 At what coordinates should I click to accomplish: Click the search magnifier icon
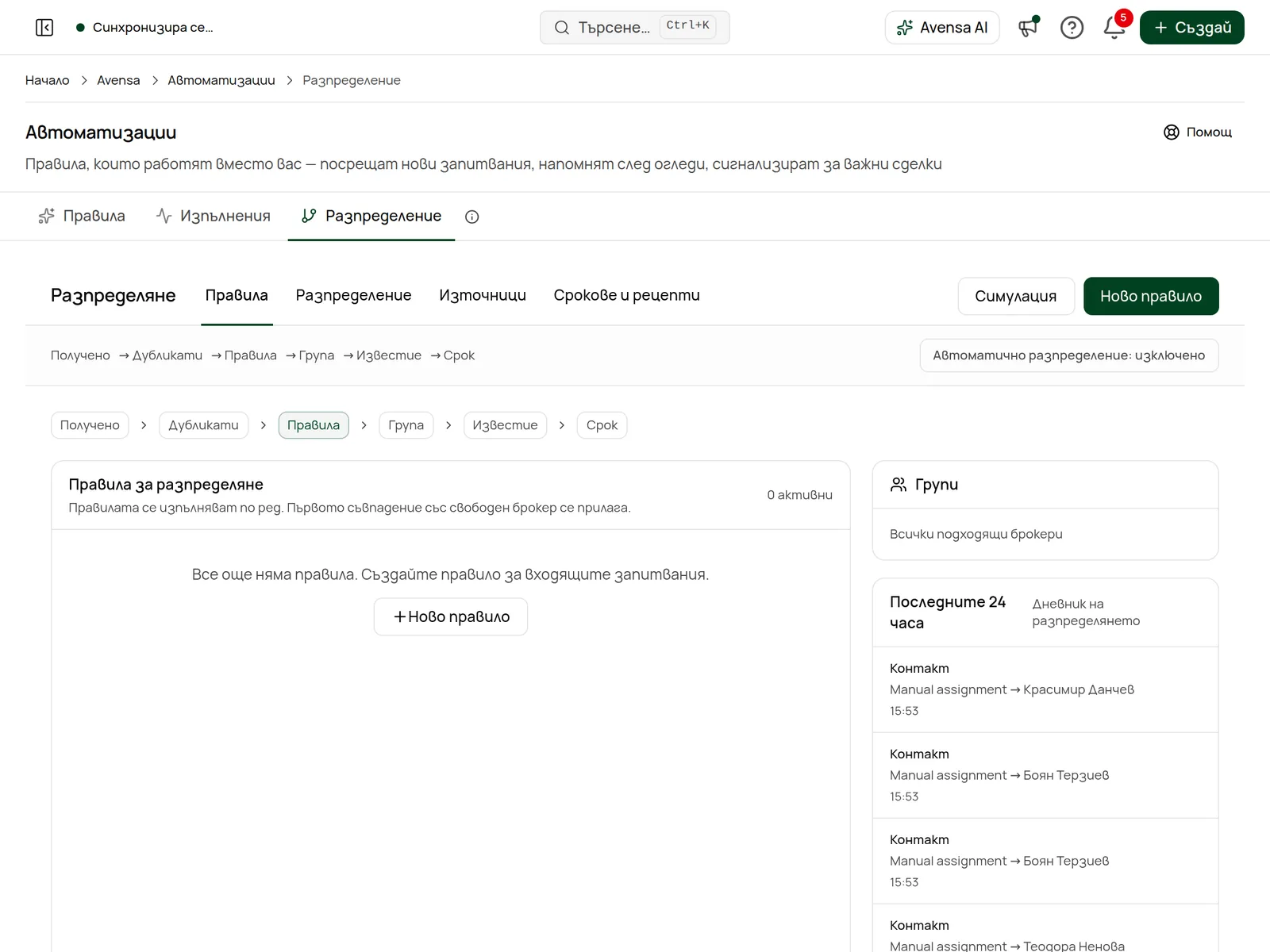[x=562, y=28]
